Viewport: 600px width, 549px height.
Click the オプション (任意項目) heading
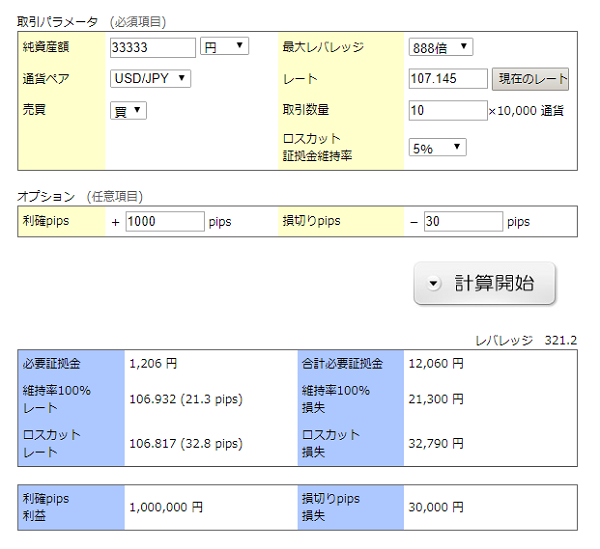pyautogui.click(x=80, y=197)
